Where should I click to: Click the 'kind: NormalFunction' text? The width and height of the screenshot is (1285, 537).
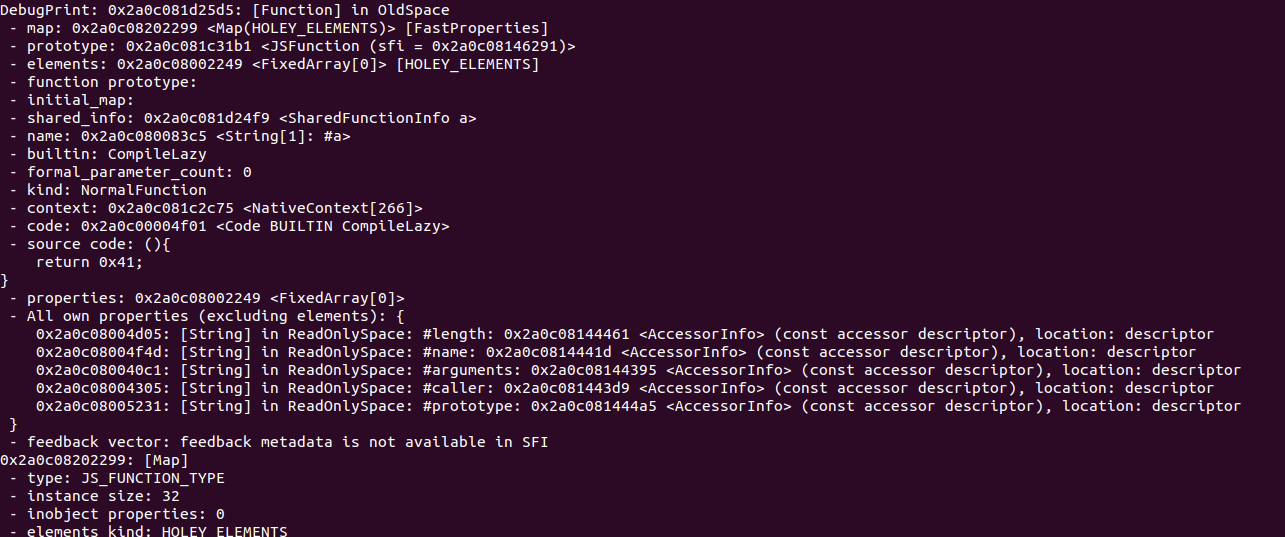[117, 190]
